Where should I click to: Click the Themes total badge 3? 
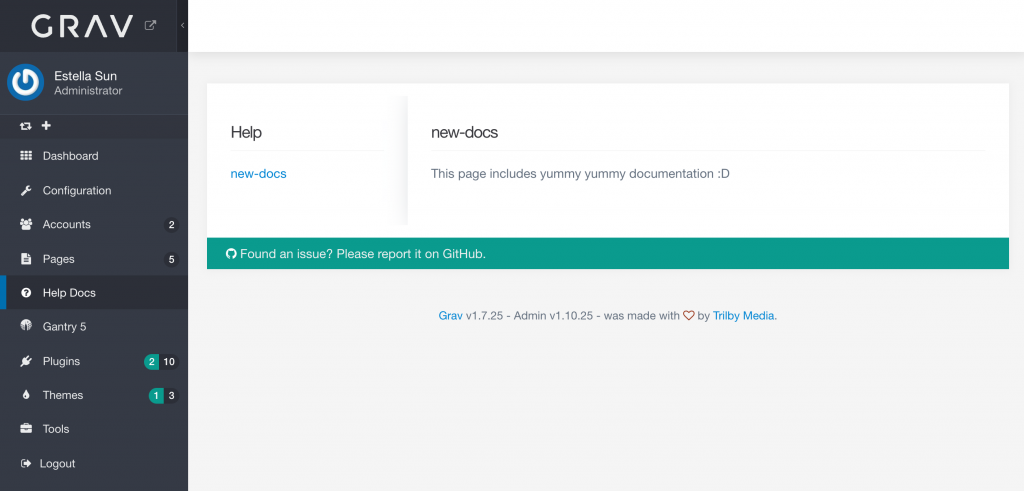tap(171, 396)
